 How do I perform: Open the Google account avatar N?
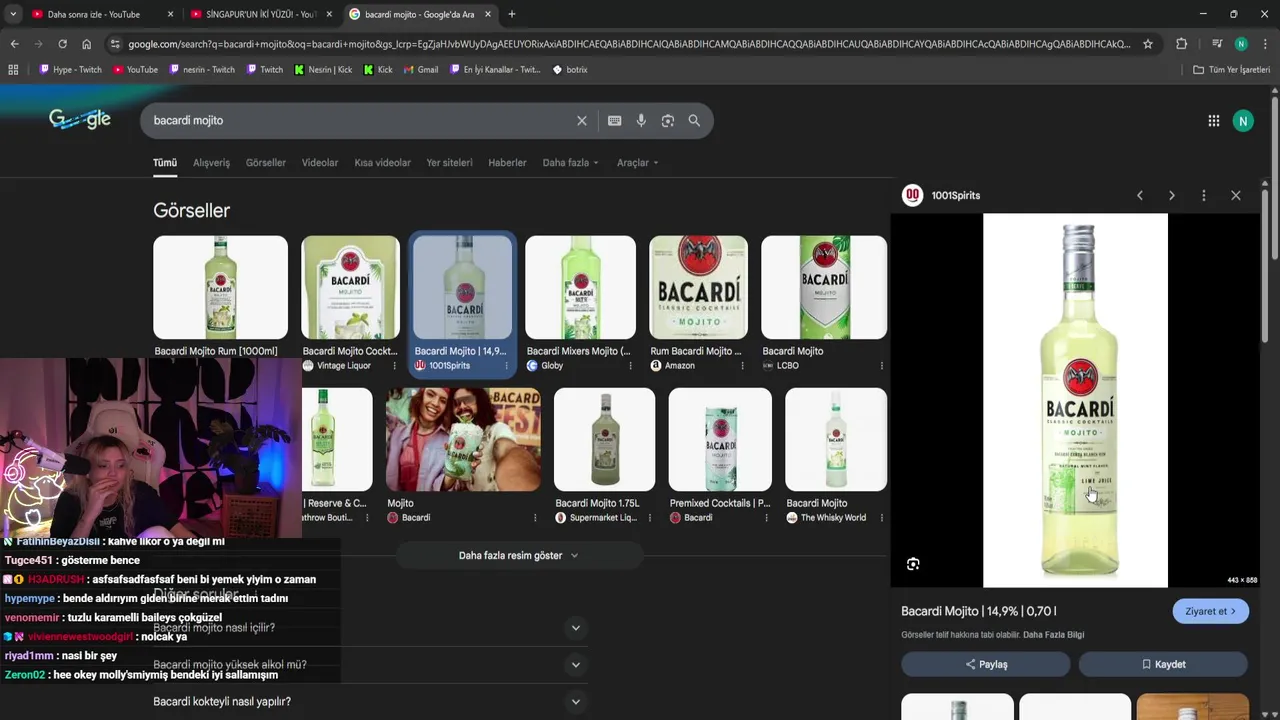tap(1243, 121)
